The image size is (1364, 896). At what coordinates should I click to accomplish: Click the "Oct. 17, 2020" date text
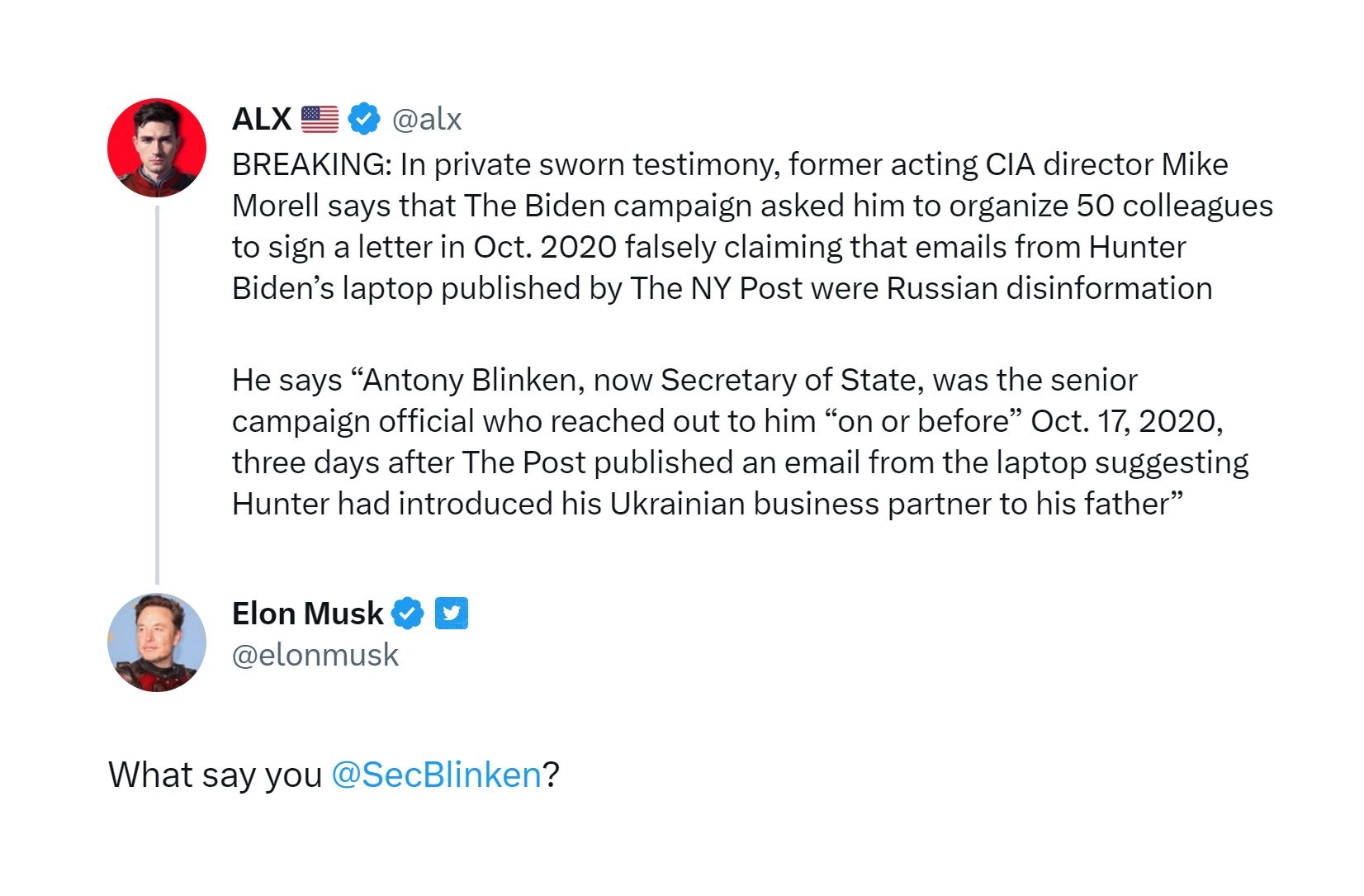pyautogui.click(x=1126, y=421)
